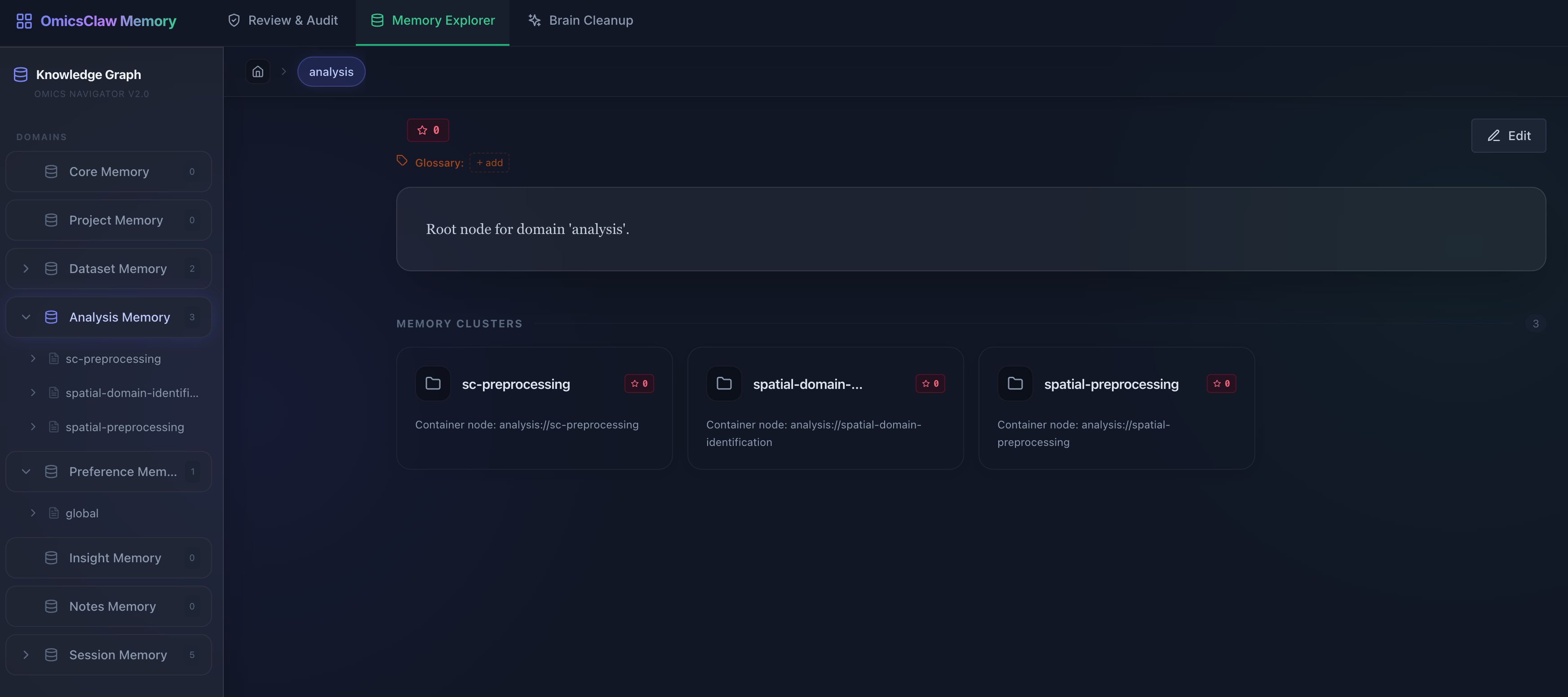Expand the Session Memory chevron

pyautogui.click(x=26, y=655)
